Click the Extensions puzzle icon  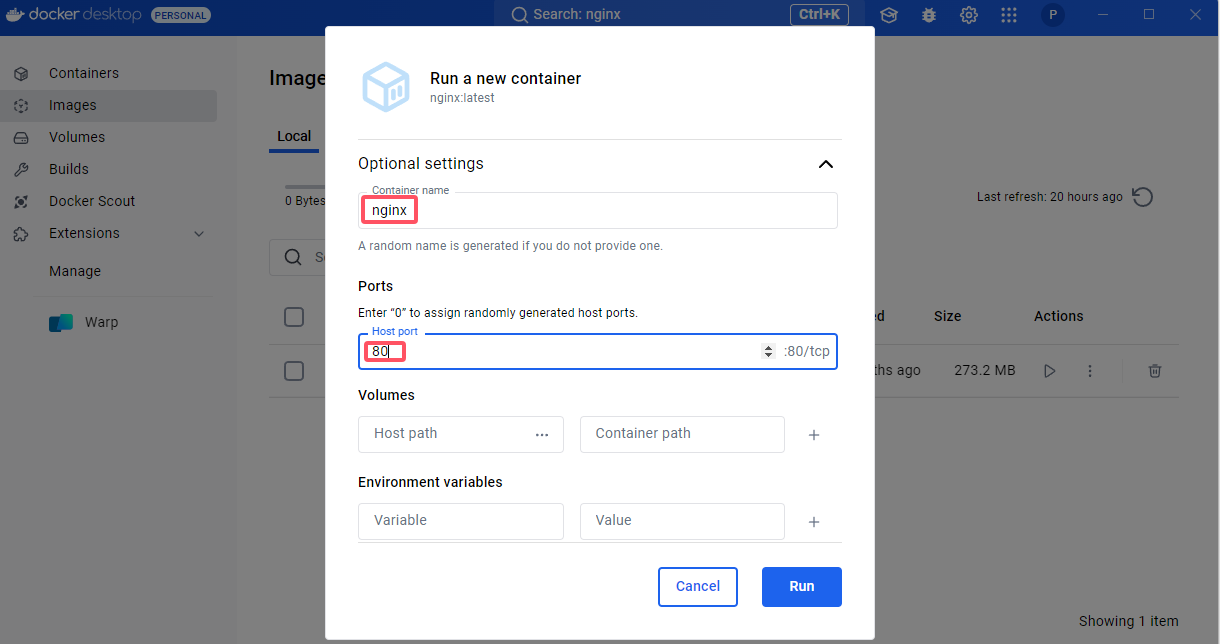pos(22,233)
